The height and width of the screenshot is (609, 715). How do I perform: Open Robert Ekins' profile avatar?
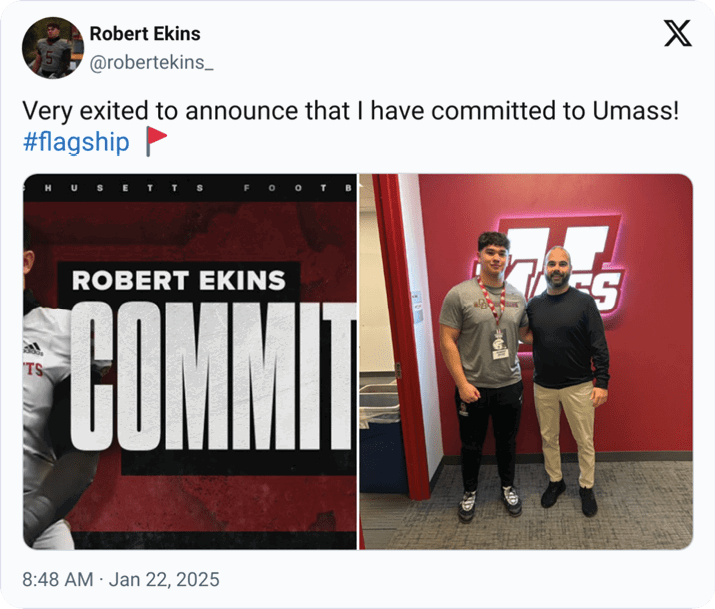pyautogui.click(x=52, y=47)
